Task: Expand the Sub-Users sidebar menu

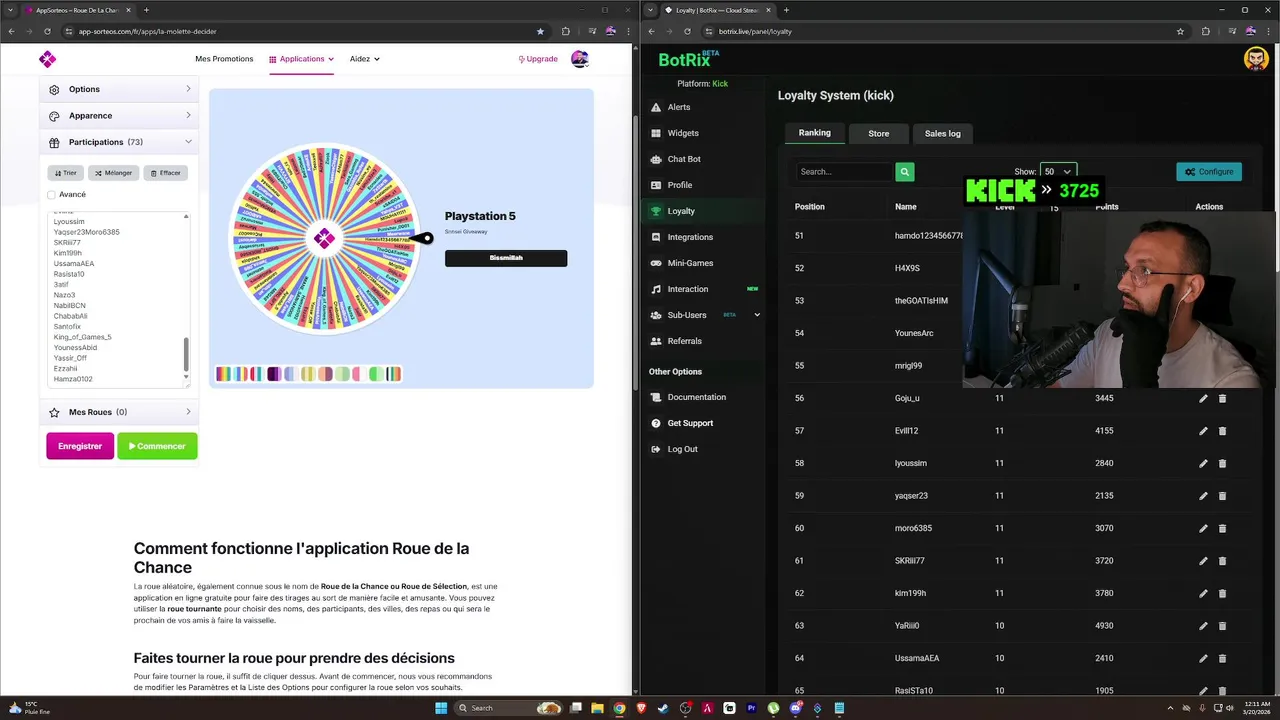Action: pos(705,315)
